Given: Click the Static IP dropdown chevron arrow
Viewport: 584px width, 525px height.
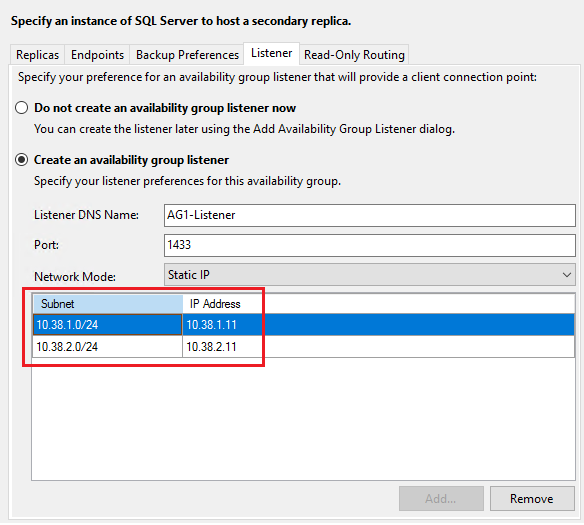Looking at the screenshot, I should (x=567, y=275).
